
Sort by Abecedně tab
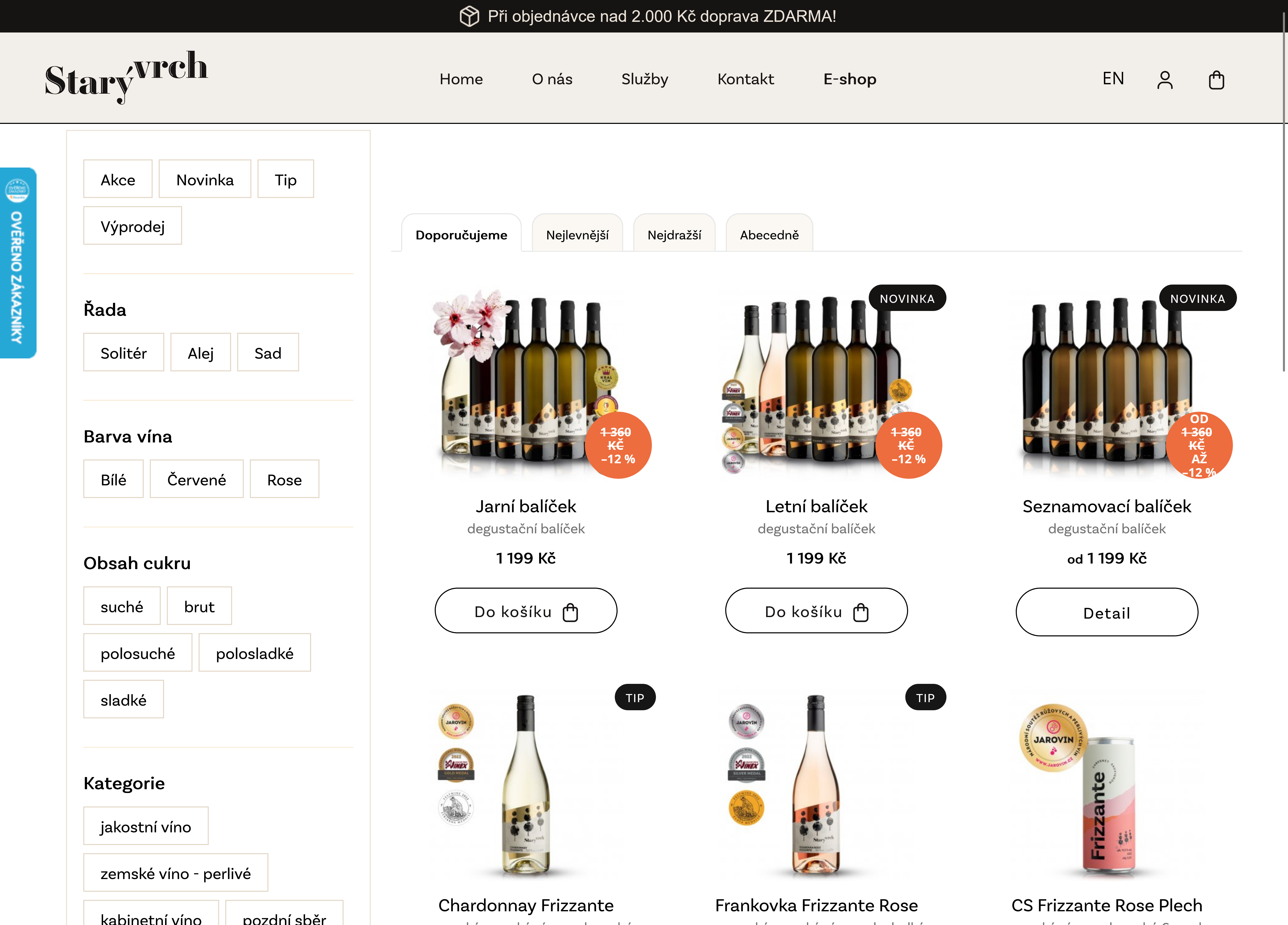click(769, 233)
